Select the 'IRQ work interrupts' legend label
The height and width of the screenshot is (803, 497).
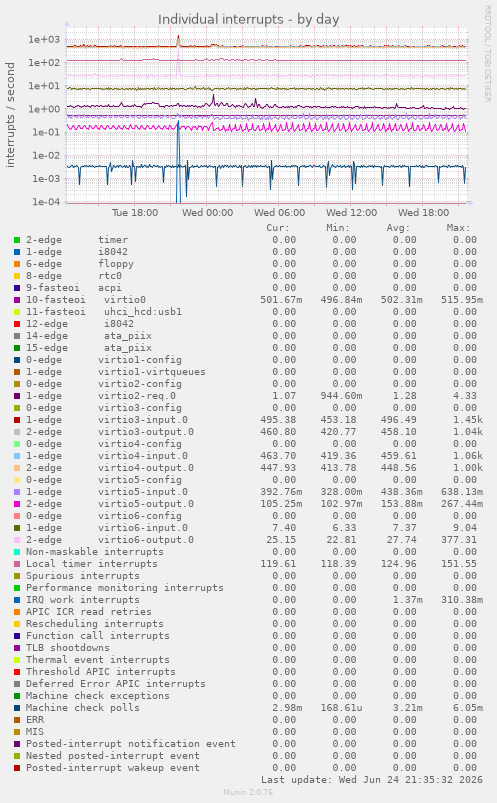point(83,600)
